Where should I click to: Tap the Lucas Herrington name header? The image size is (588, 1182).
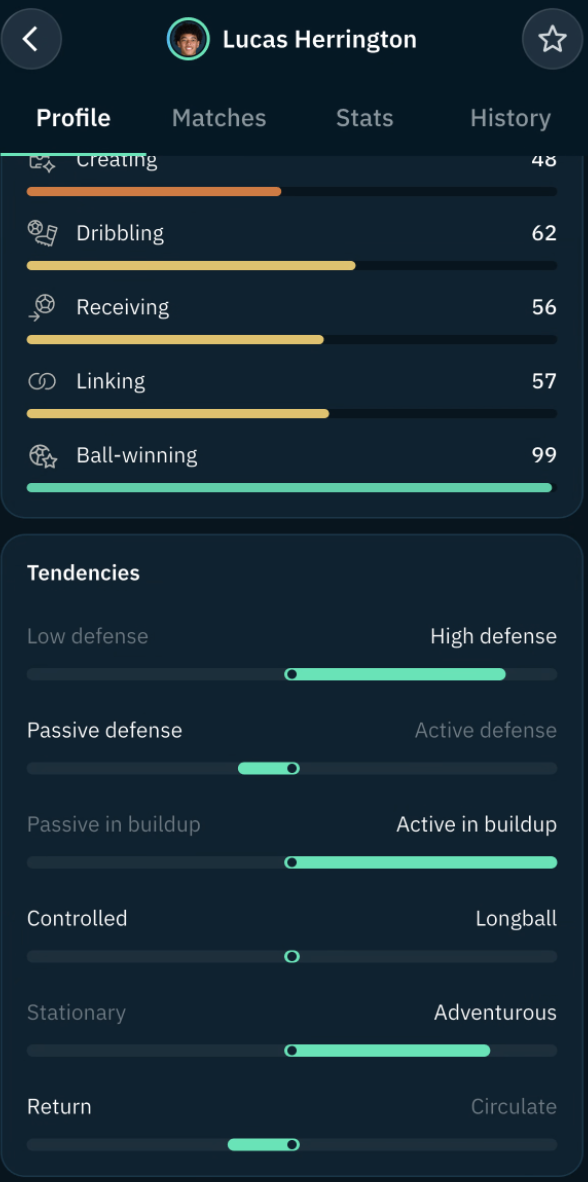coord(319,39)
